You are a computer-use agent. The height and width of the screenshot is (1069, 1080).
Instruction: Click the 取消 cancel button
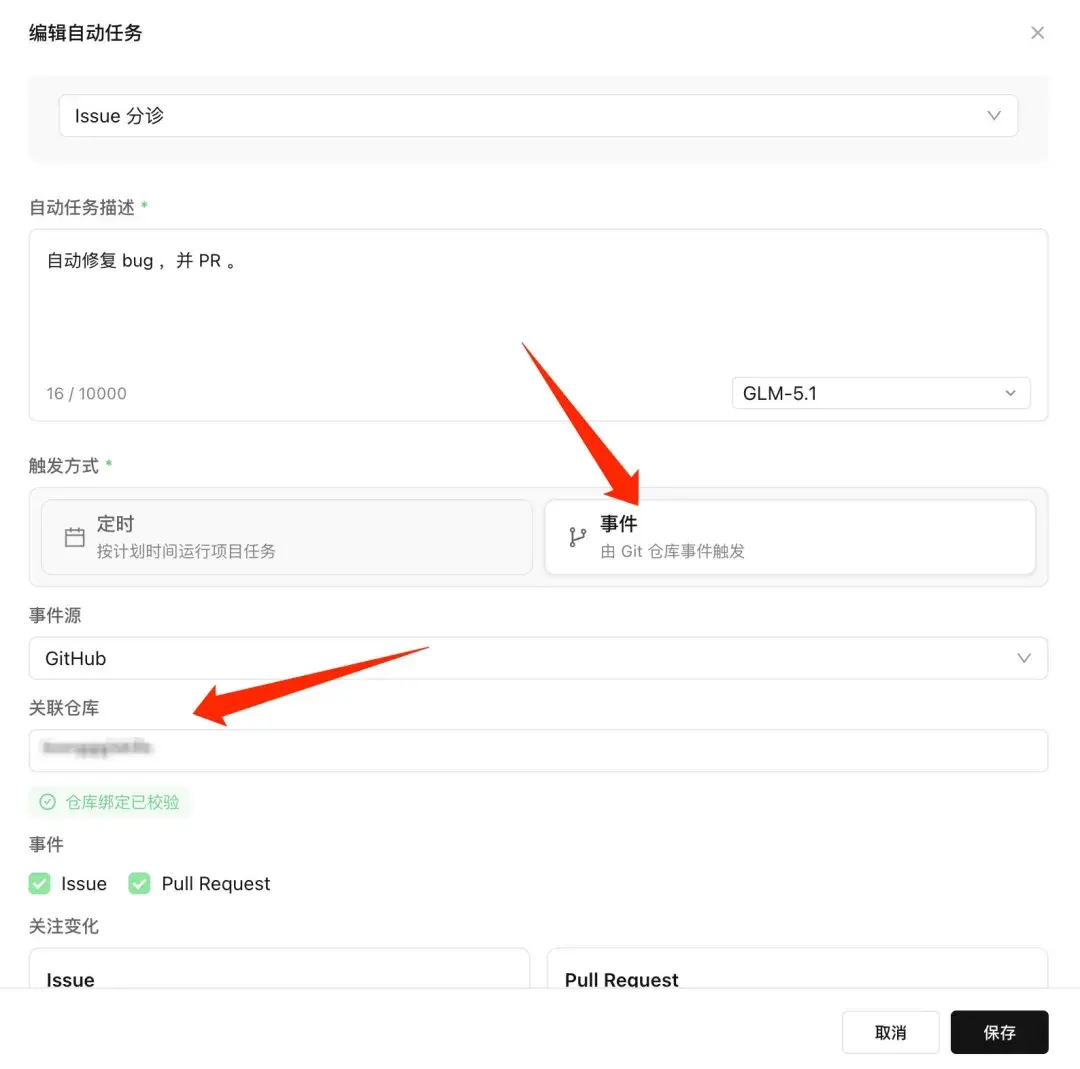click(890, 1032)
